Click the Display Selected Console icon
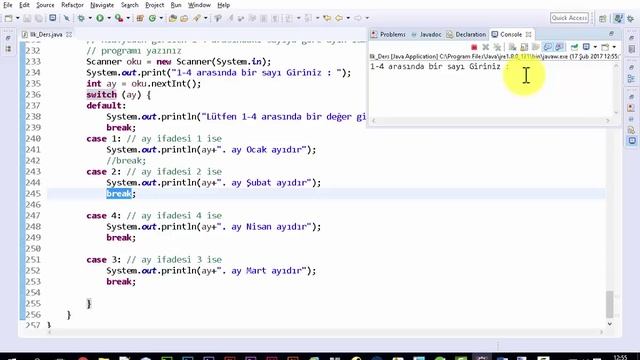 click(587, 47)
